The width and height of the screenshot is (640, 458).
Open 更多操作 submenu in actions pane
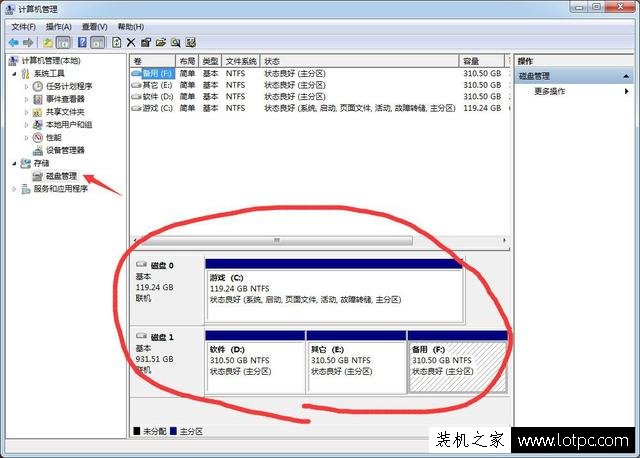[x=549, y=91]
